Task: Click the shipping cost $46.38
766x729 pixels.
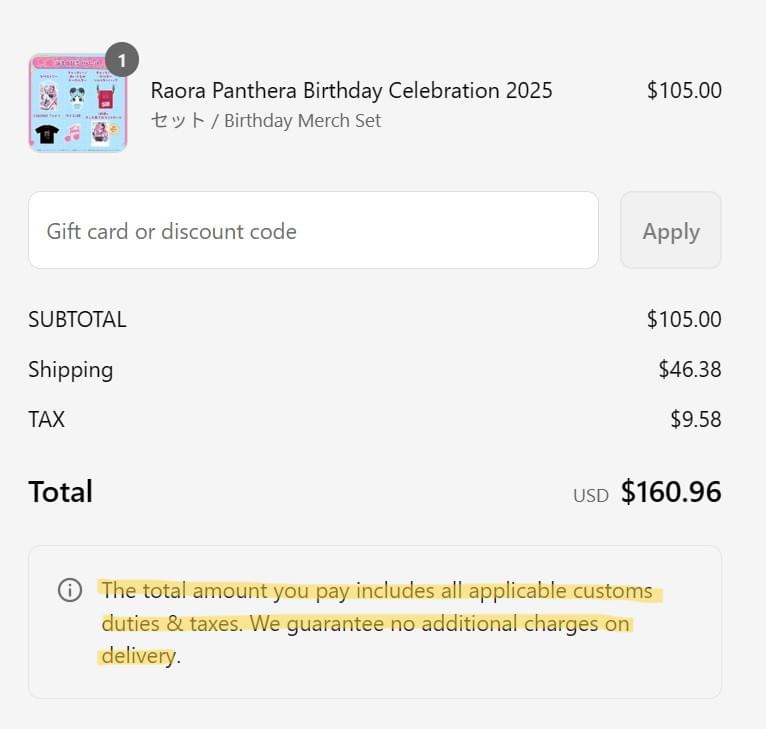Action: coord(690,369)
